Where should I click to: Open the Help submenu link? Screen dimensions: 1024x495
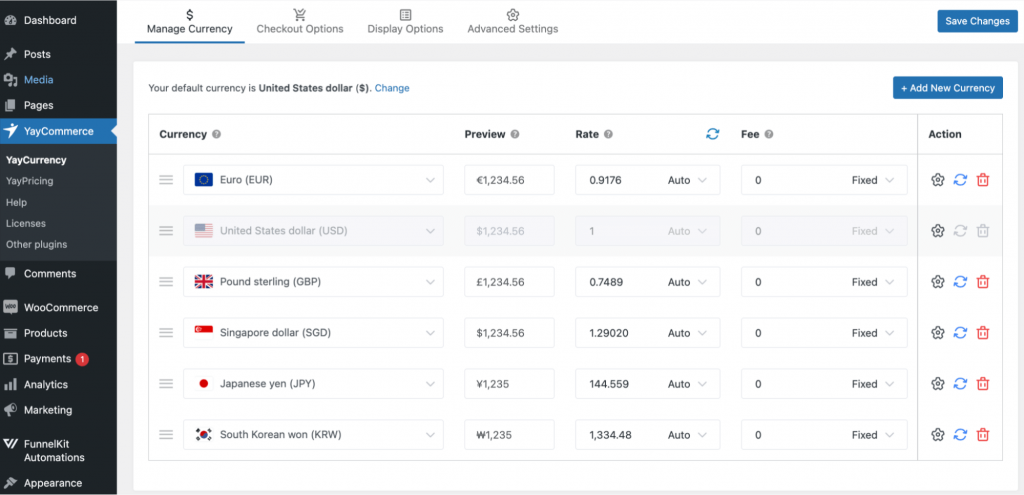pos(16,202)
